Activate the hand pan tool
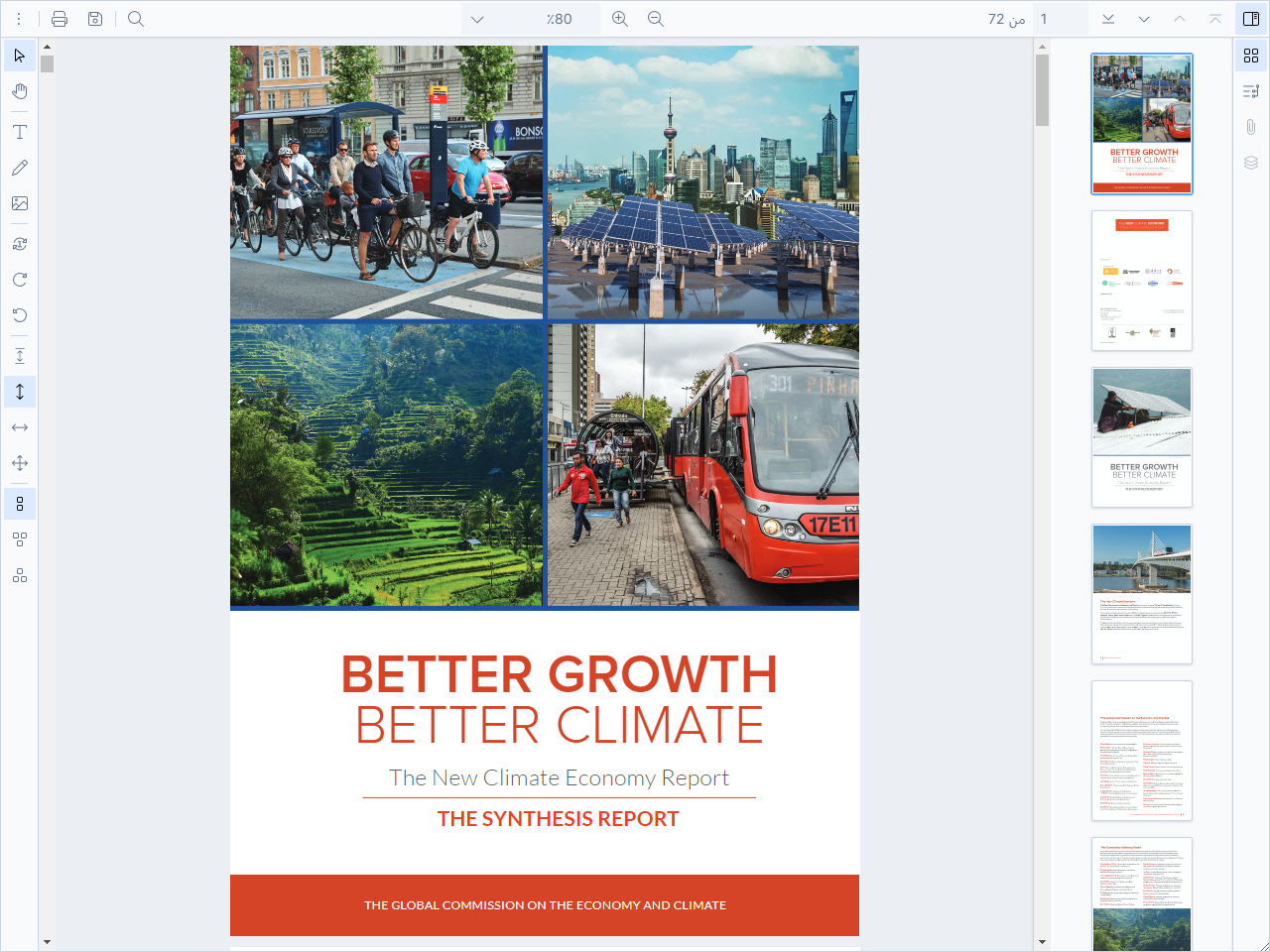 point(20,91)
